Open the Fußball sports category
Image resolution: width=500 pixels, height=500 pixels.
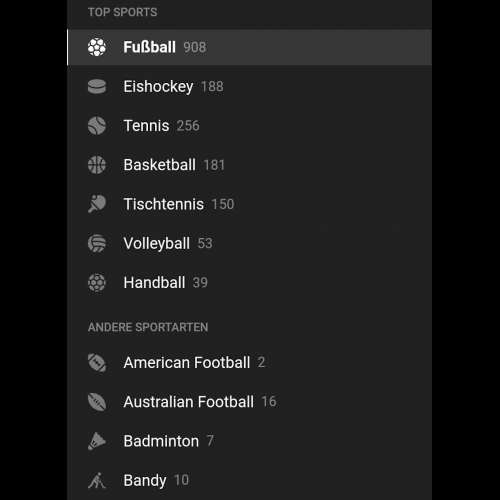(x=249, y=47)
